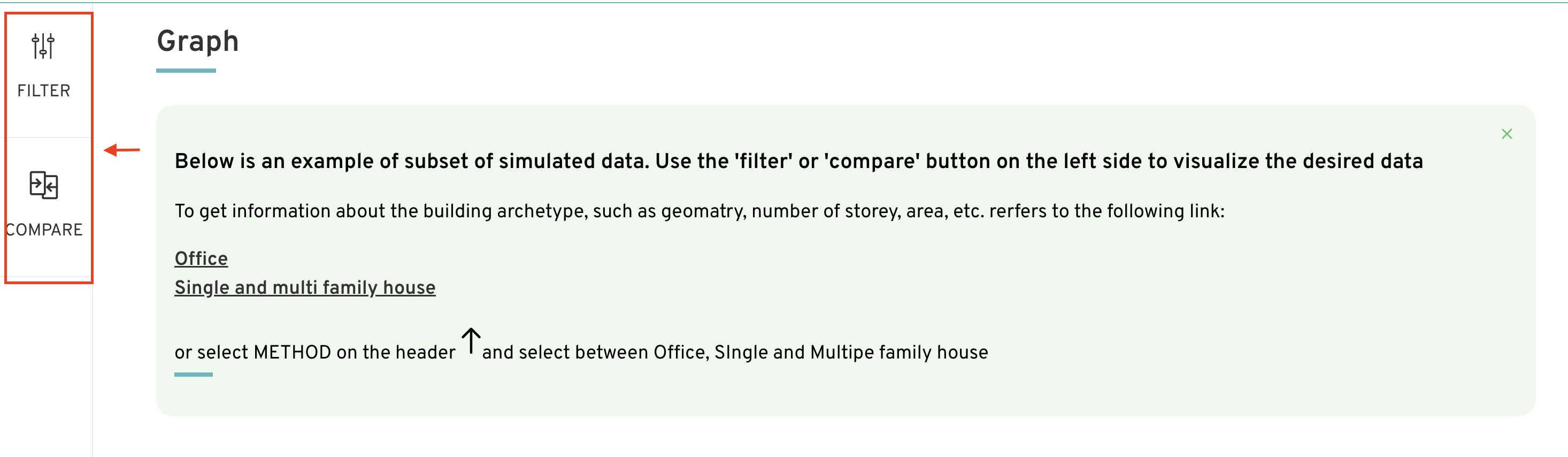Image resolution: width=1568 pixels, height=457 pixels.
Task: Click 'or select METHOD on the header' text
Action: click(314, 352)
